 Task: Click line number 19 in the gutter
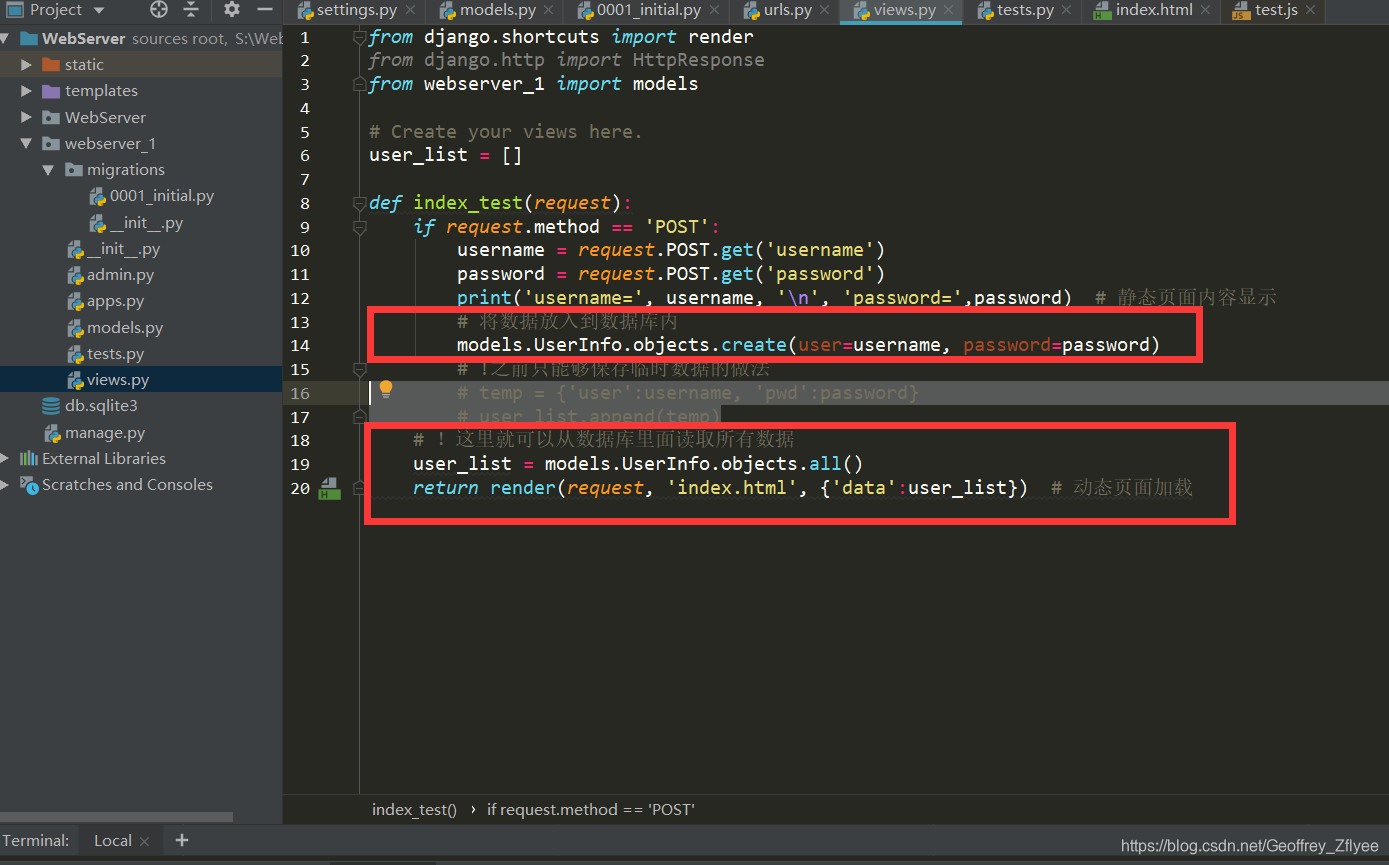click(x=300, y=464)
